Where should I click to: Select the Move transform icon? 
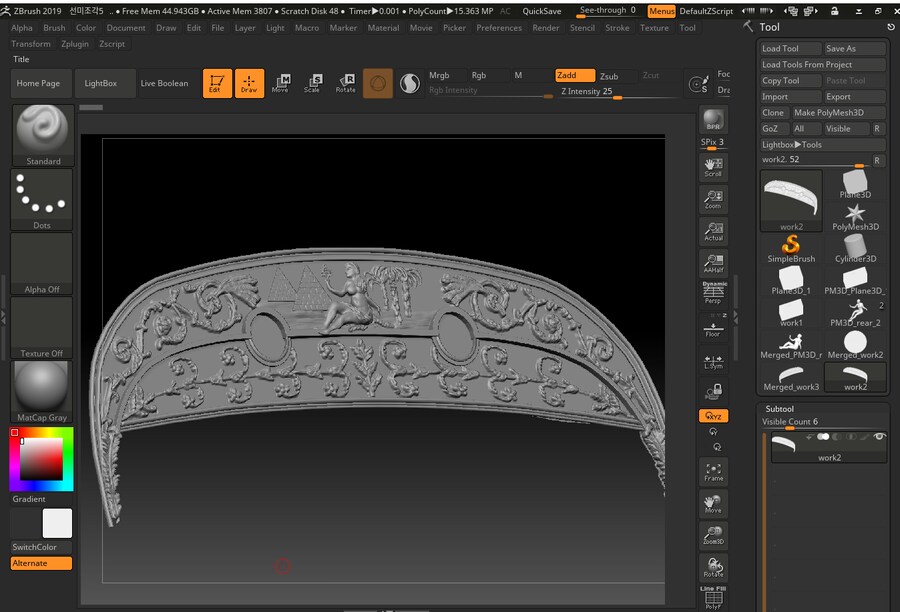click(x=281, y=83)
